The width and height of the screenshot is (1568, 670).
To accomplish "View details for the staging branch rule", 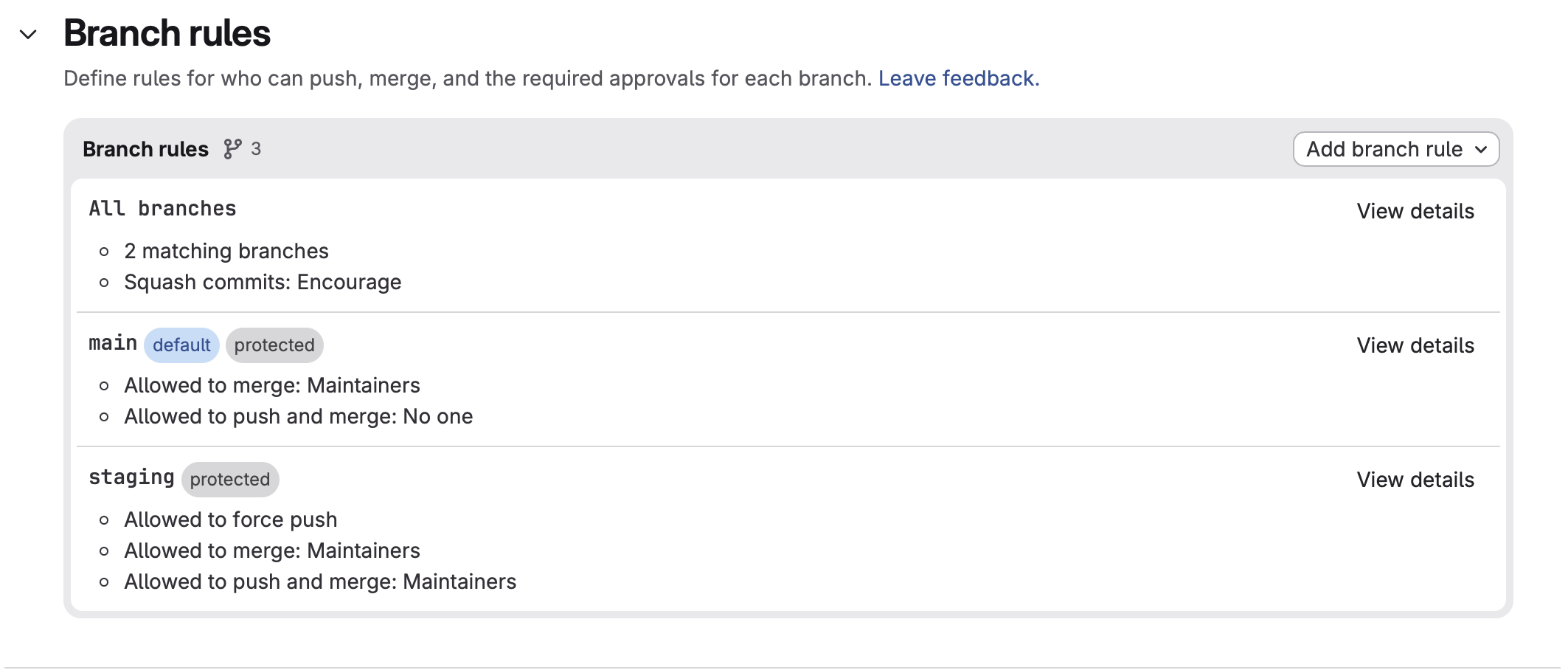I will pyautogui.click(x=1415, y=480).
